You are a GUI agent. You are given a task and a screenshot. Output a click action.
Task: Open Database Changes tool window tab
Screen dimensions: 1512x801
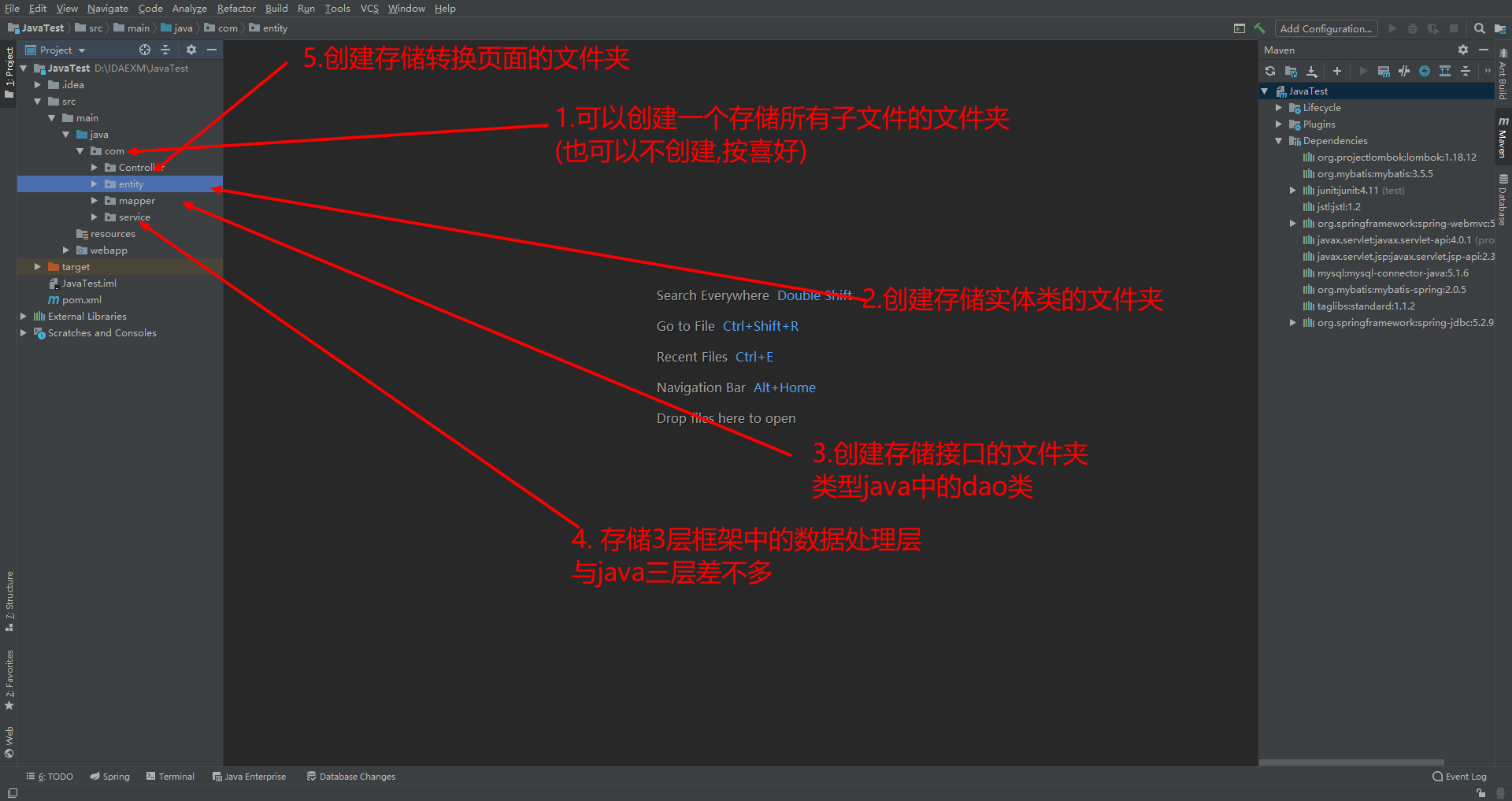pos(351,777)
